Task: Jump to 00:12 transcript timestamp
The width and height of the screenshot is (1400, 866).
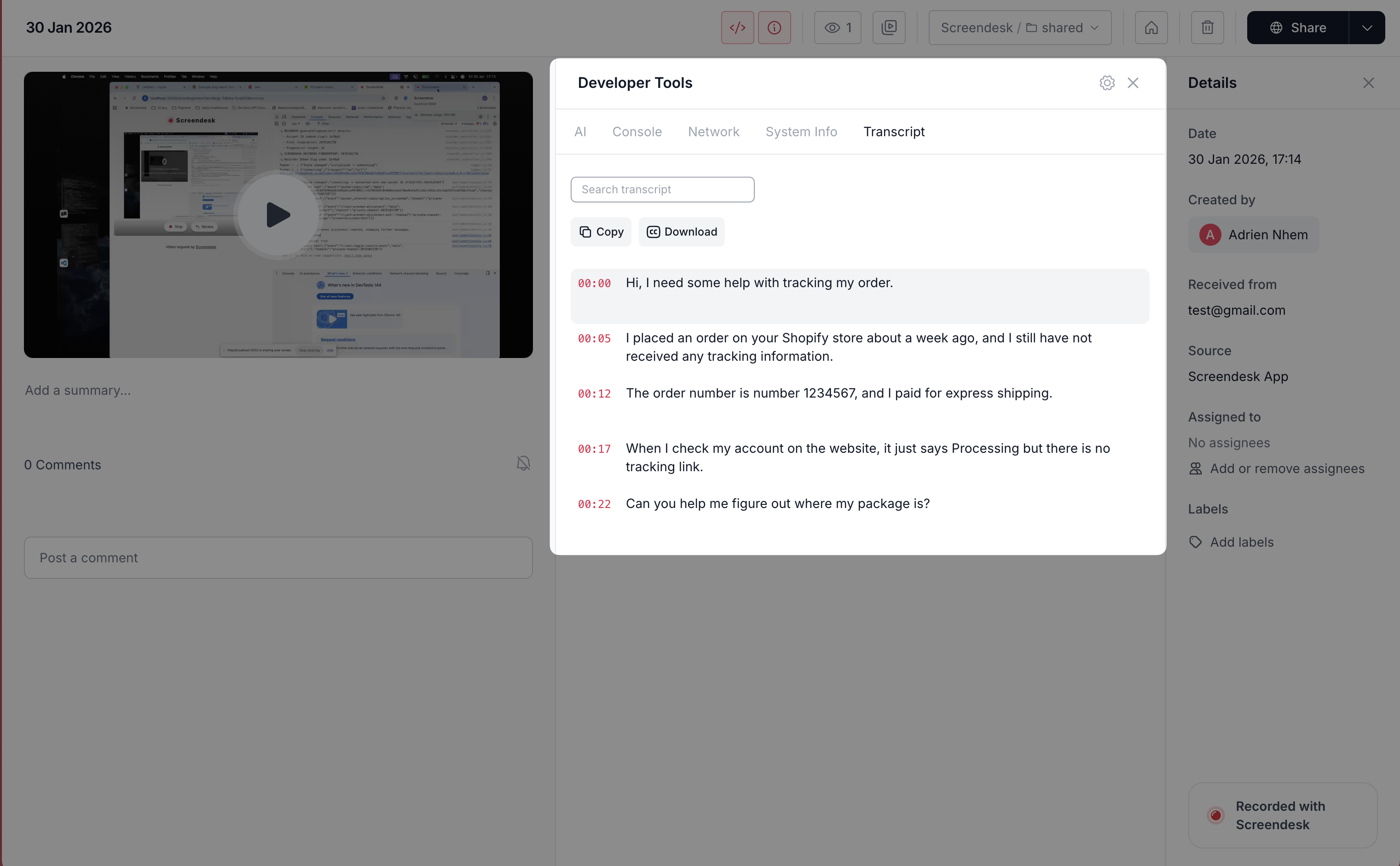Action: click(x=594, y=394)
